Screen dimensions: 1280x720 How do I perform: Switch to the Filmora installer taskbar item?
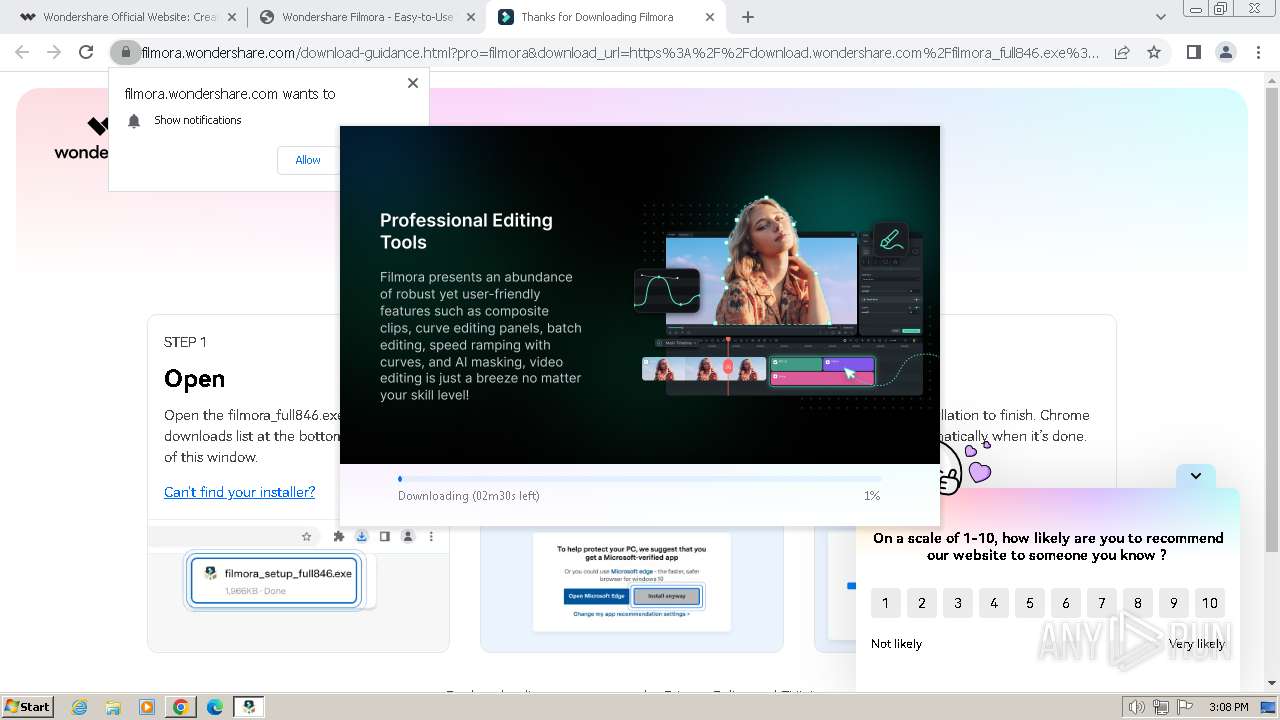click(x=249, y=707)
